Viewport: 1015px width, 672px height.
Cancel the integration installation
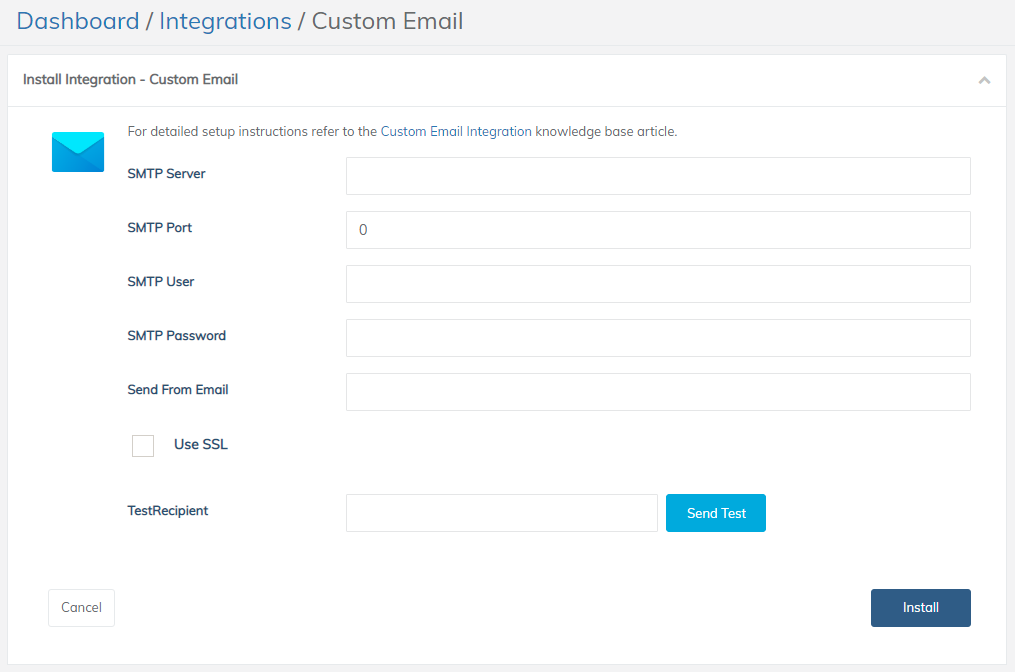tap(81, 608)
